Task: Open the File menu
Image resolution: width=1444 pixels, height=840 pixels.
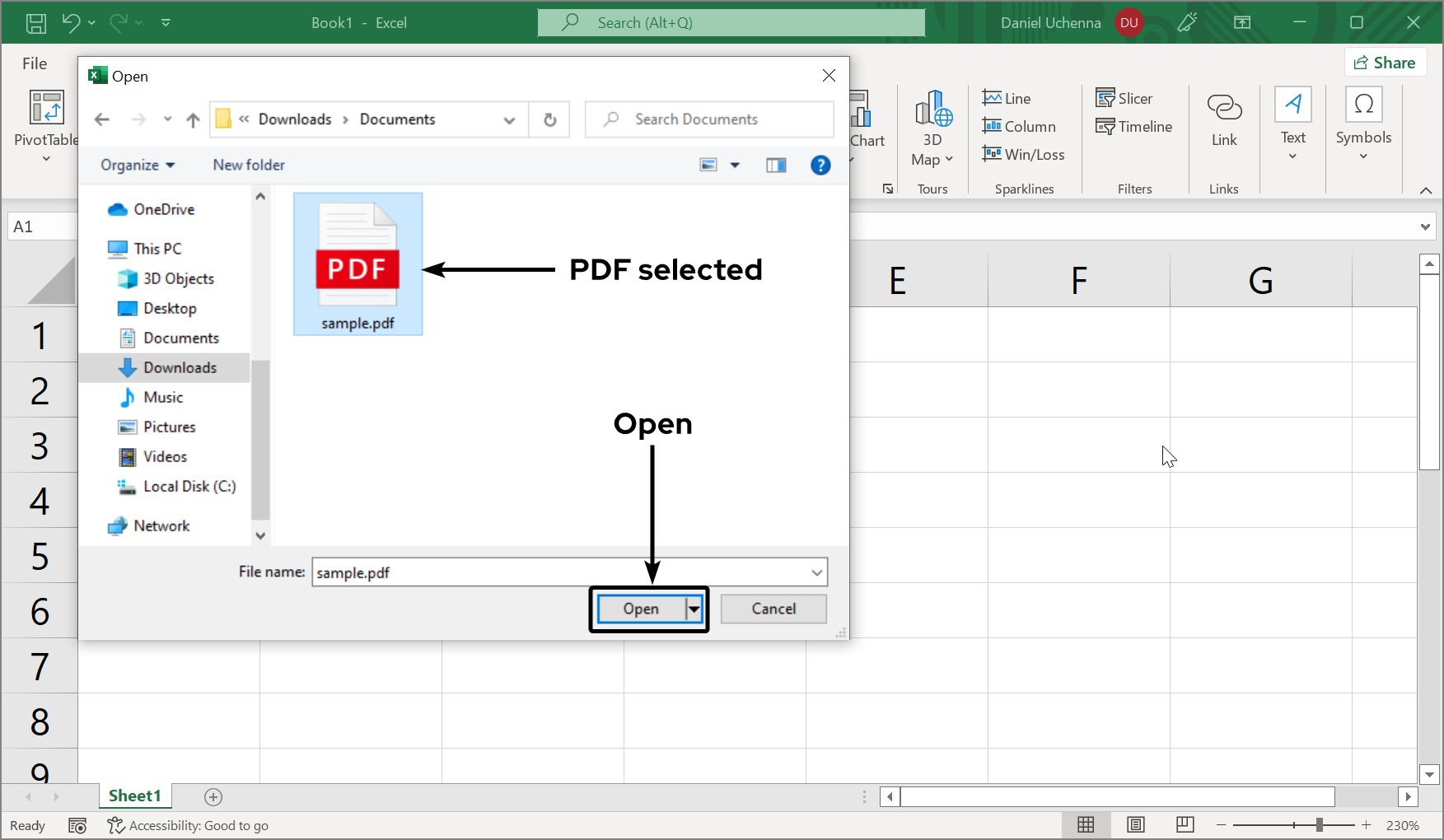Action: click(x=34, y=63)
